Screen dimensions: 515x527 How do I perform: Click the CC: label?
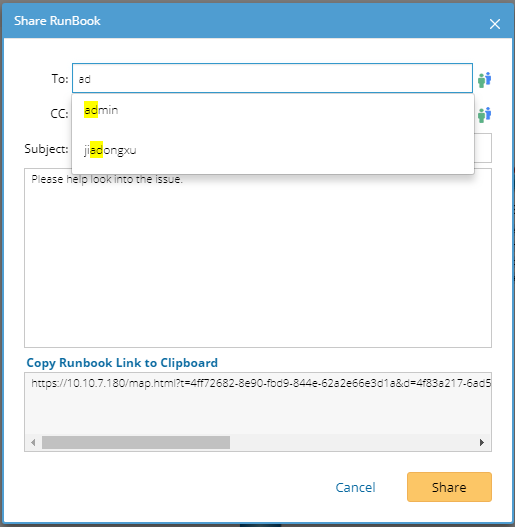coord(60,114)
